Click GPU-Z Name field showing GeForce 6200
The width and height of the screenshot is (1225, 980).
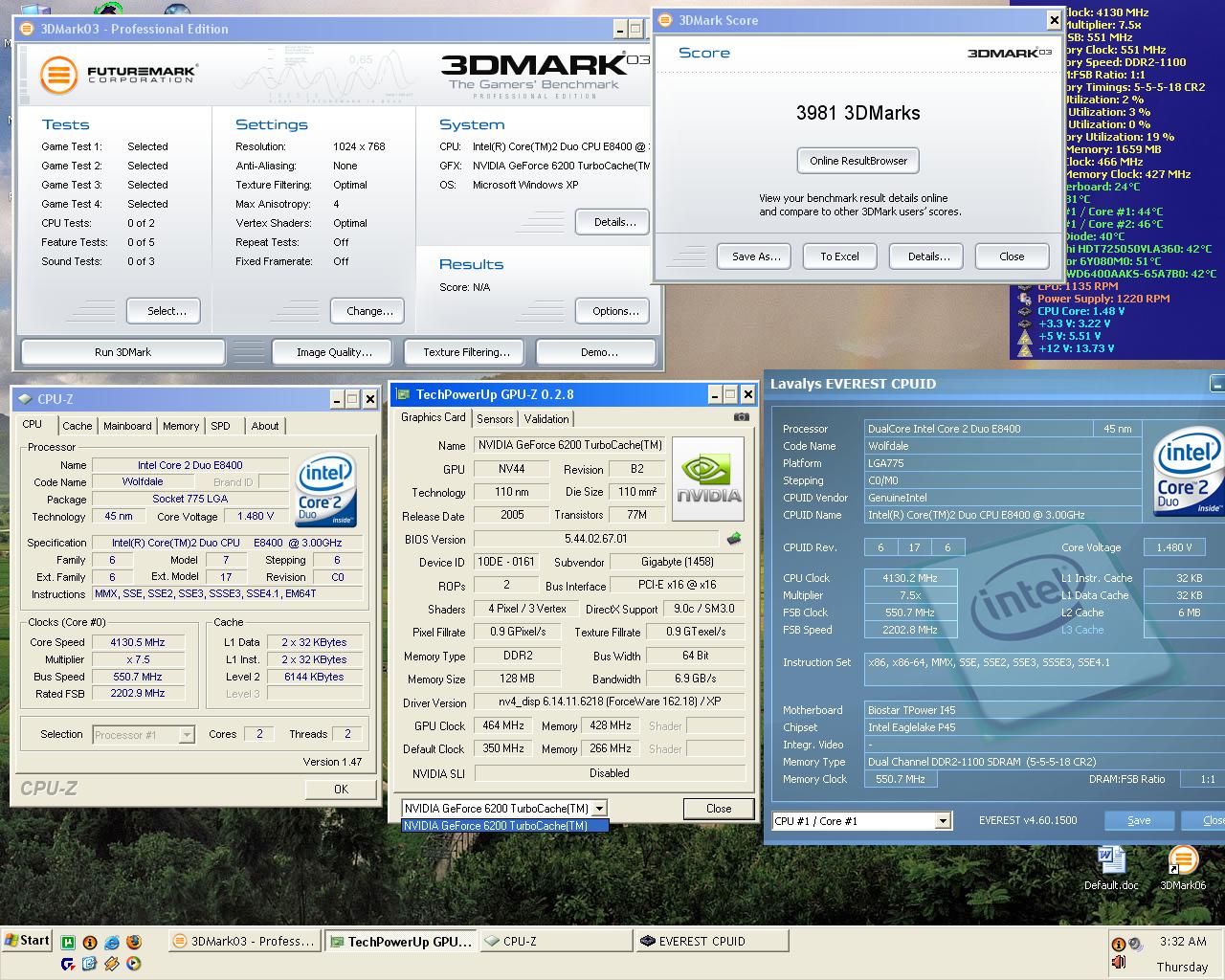[569, 445]
